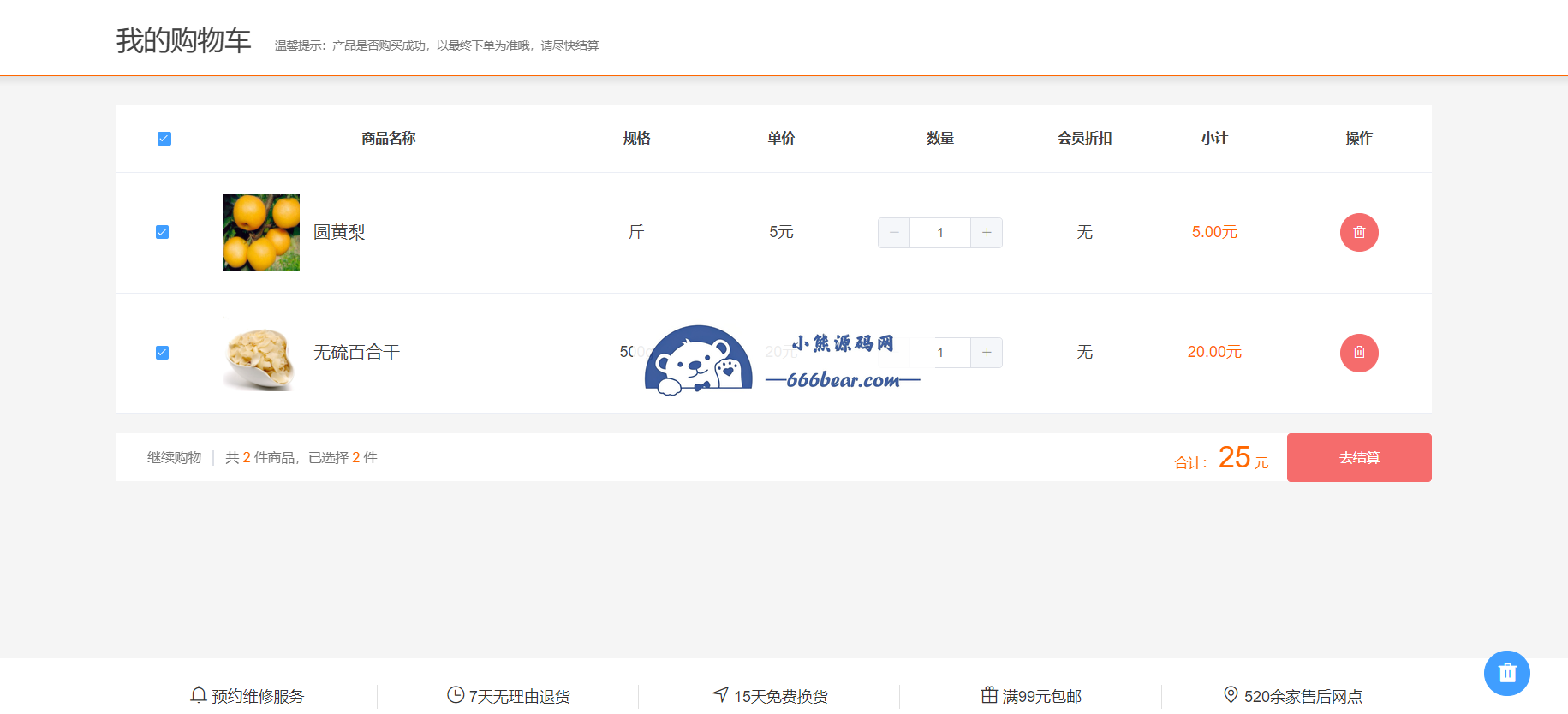Increase quantity of 无硫百合干

tap(987, 353)
